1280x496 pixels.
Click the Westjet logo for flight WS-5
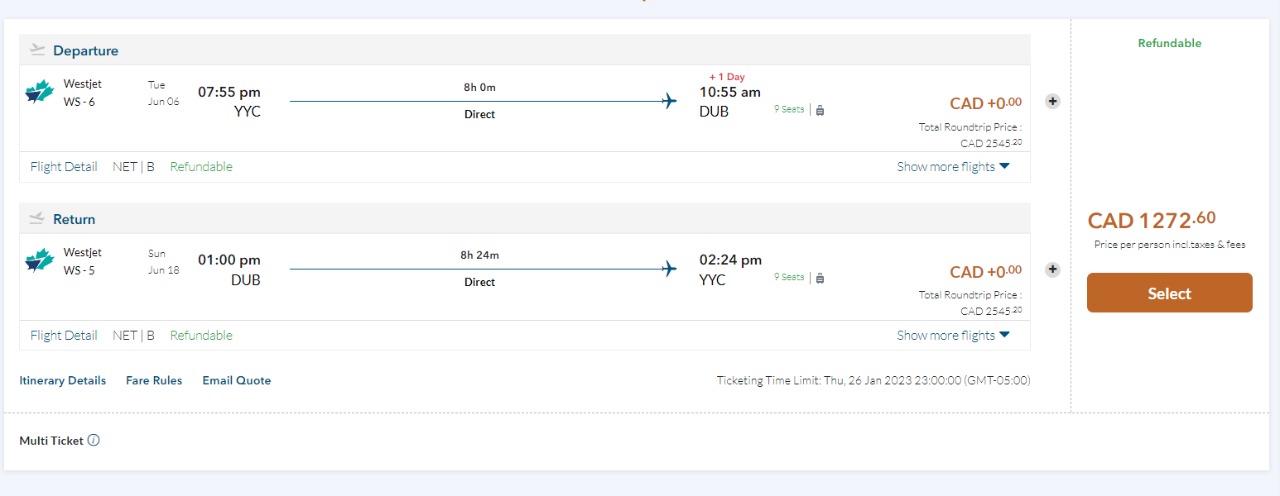39,261
